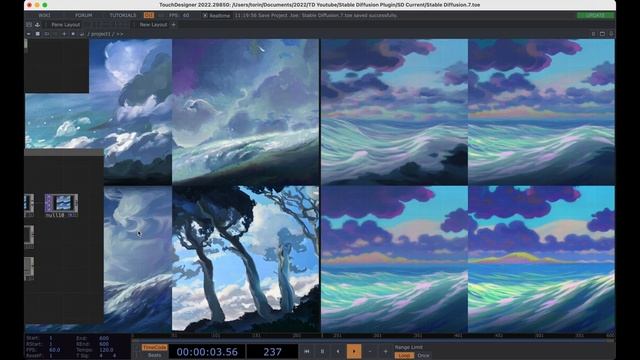The height and width of the screenshot is (360, 640).
Task: Select the bottom-right seascape with yellow hill
Action: pos(541,259)
